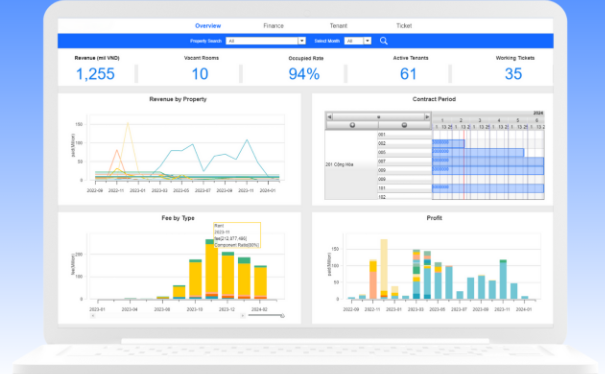The image size is (606, 374).
Task: Click the 2023-10 axis label in Fee by Type
Action: [x=194, y=309]
